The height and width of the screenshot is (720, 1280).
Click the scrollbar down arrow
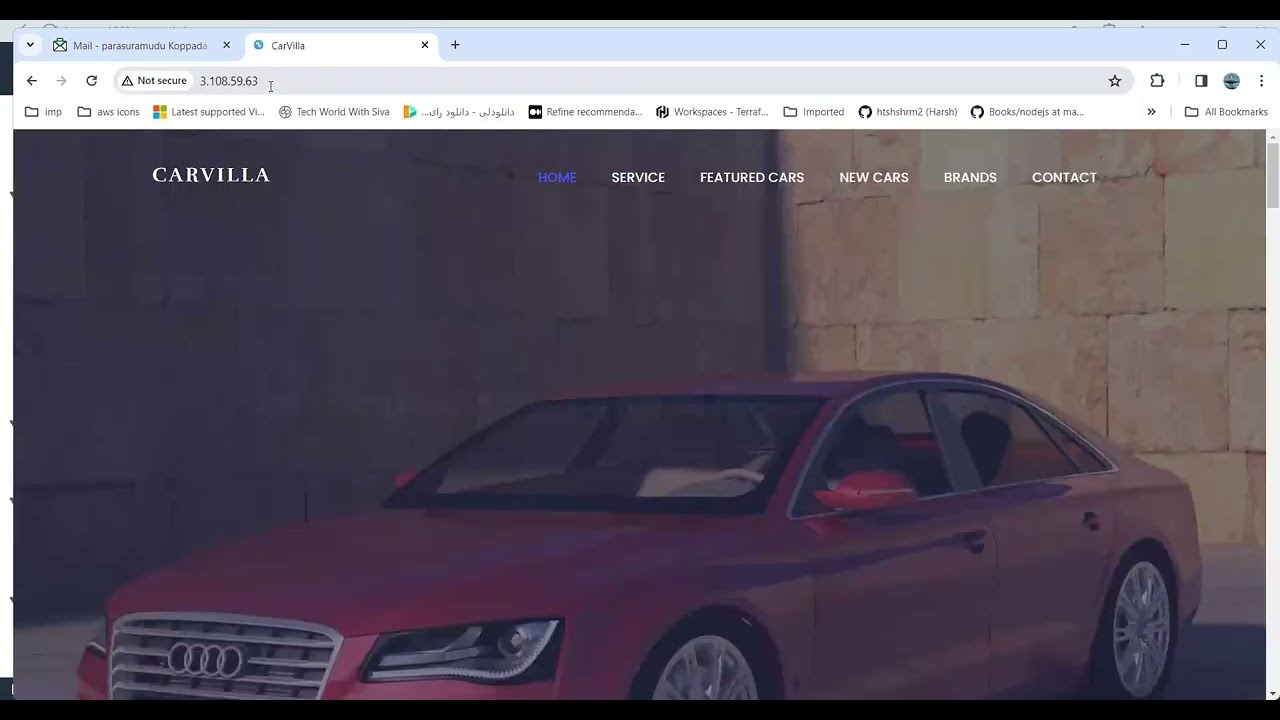pyautogui.click(x=1272, y=693)
